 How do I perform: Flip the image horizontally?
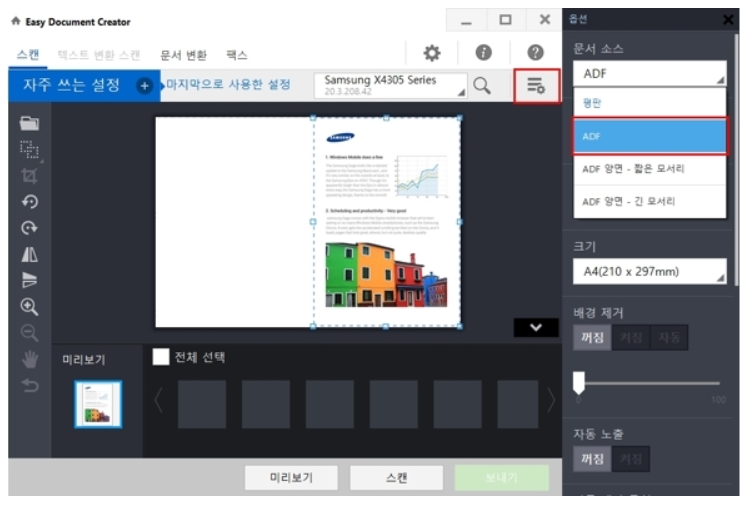(x=30, y=254)
